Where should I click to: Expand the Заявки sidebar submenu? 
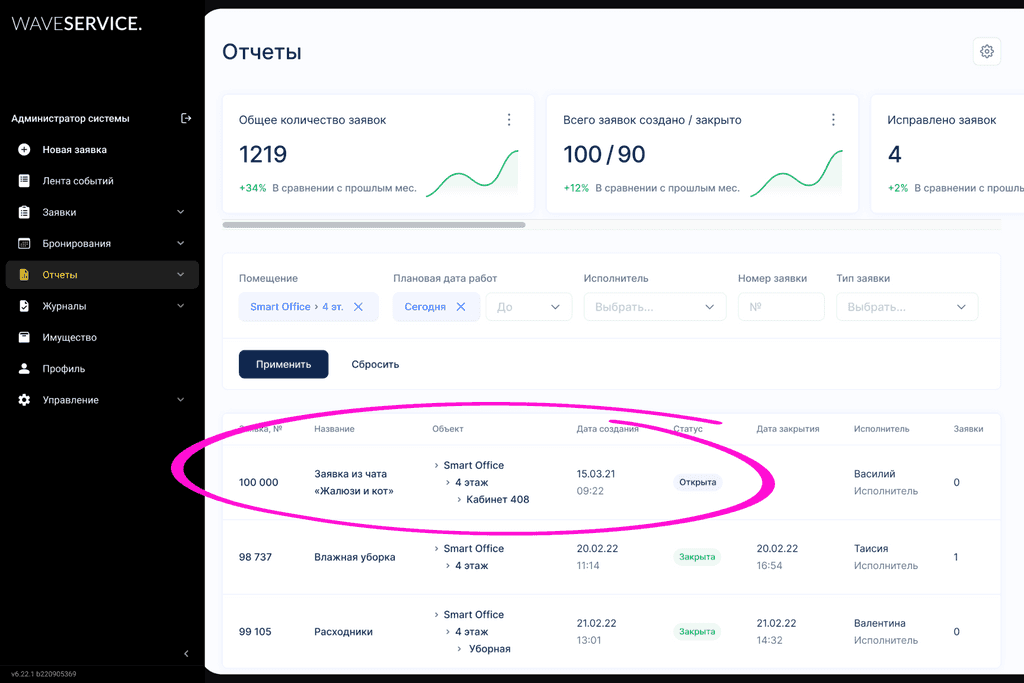pyautogui.click(x=181, y=212)
